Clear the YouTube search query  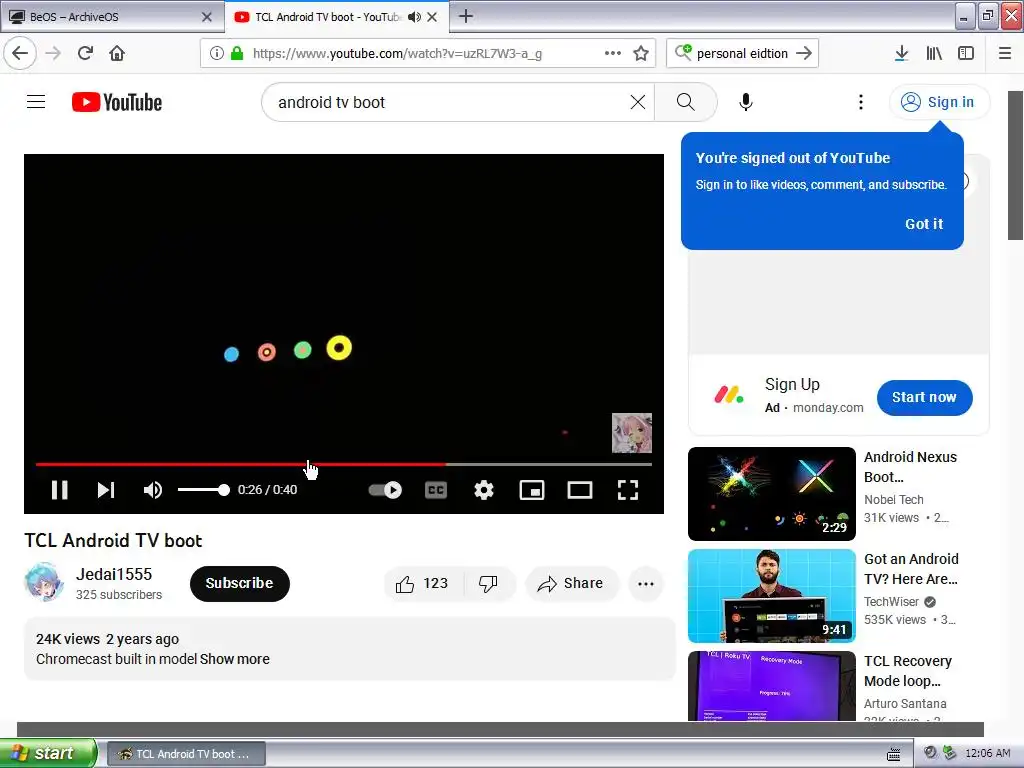click(637, 102)
